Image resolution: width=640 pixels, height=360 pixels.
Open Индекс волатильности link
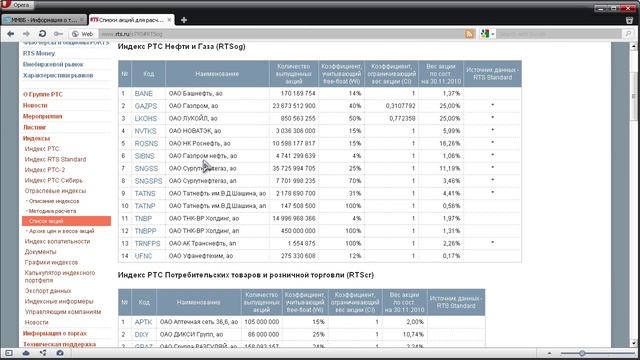coord(57,242)
